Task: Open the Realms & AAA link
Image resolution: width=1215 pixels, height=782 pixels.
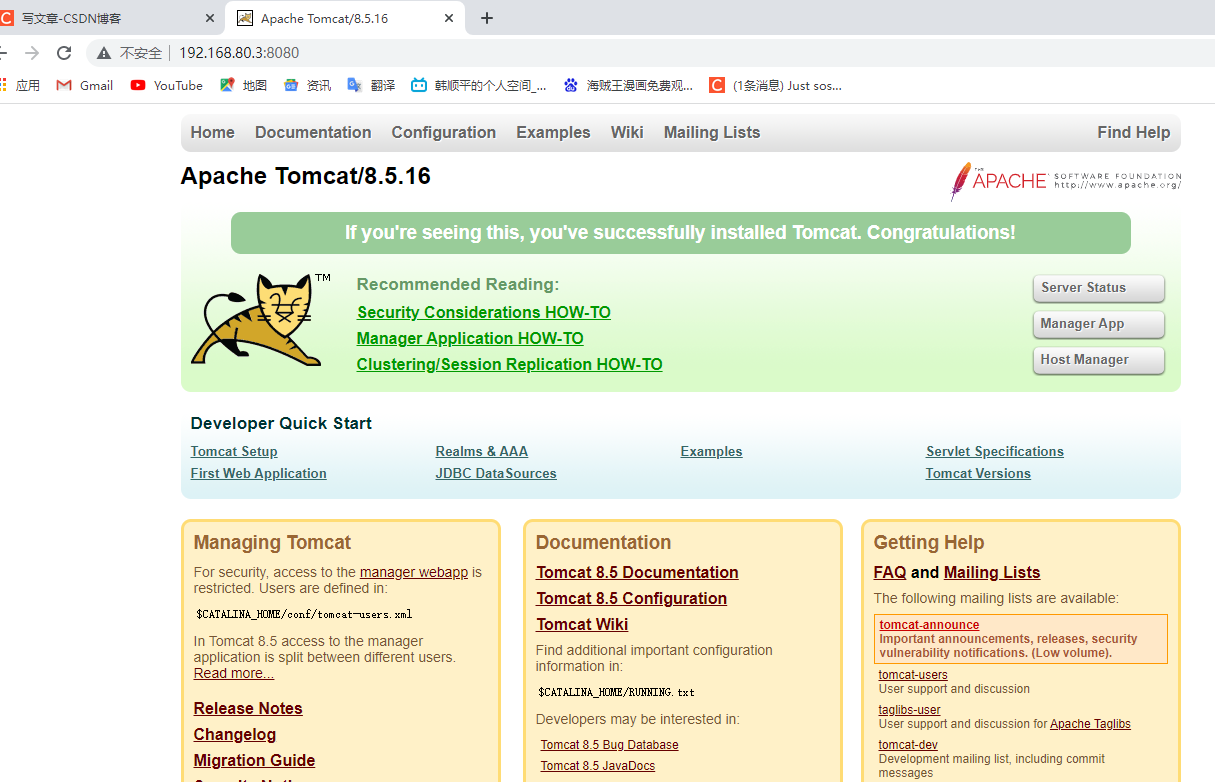Action: pos(482,451)
